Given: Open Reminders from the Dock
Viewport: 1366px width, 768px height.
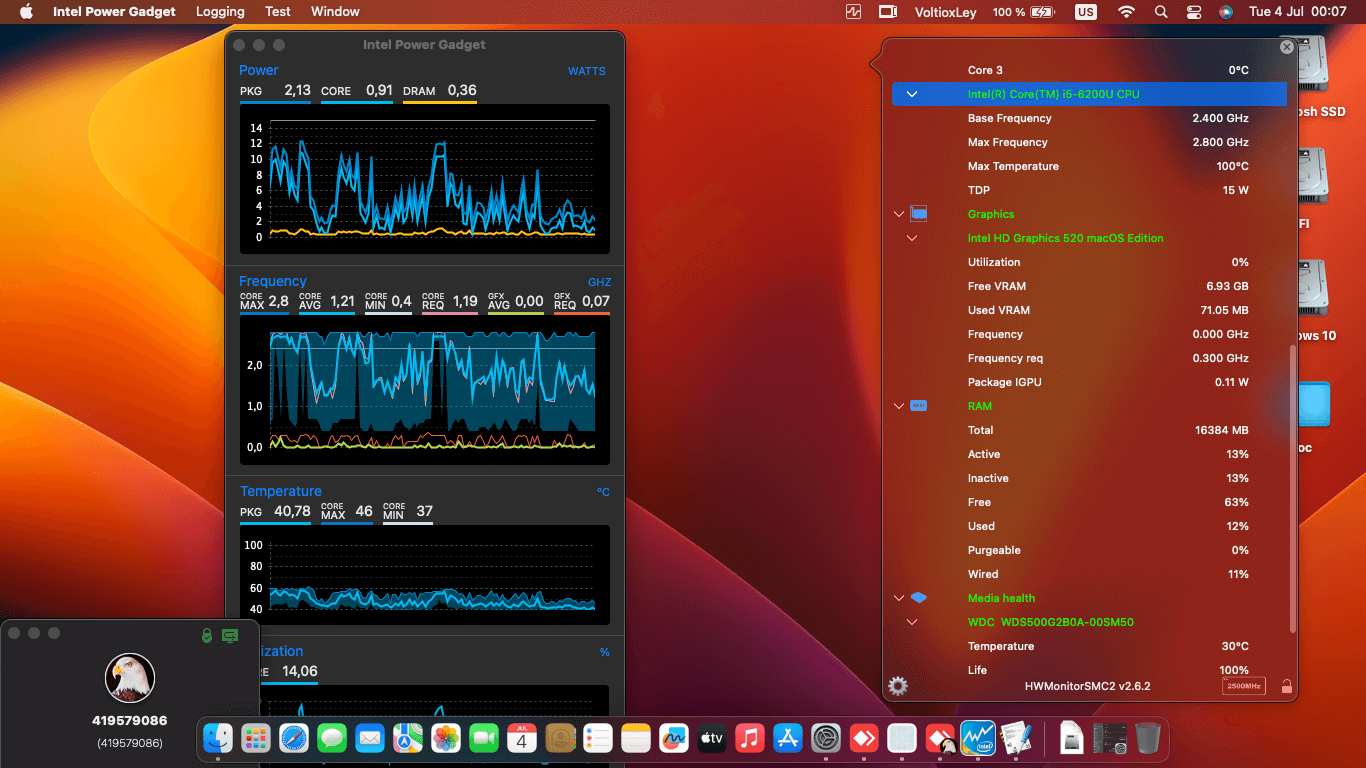Looking at the screenshot, I should [x=598, y=738].
